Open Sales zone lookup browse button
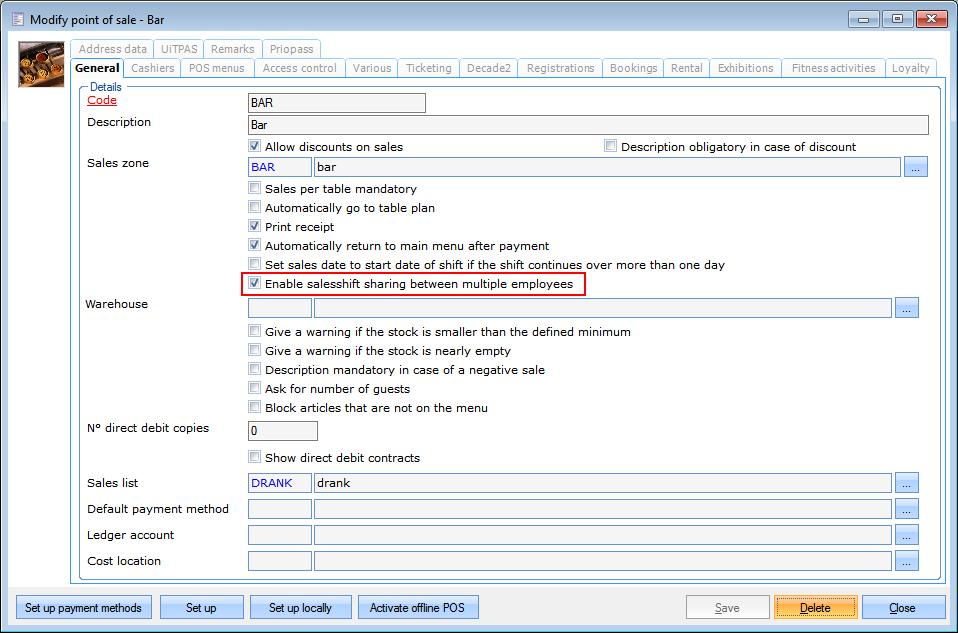958x633 pixels. coord(915,167)
